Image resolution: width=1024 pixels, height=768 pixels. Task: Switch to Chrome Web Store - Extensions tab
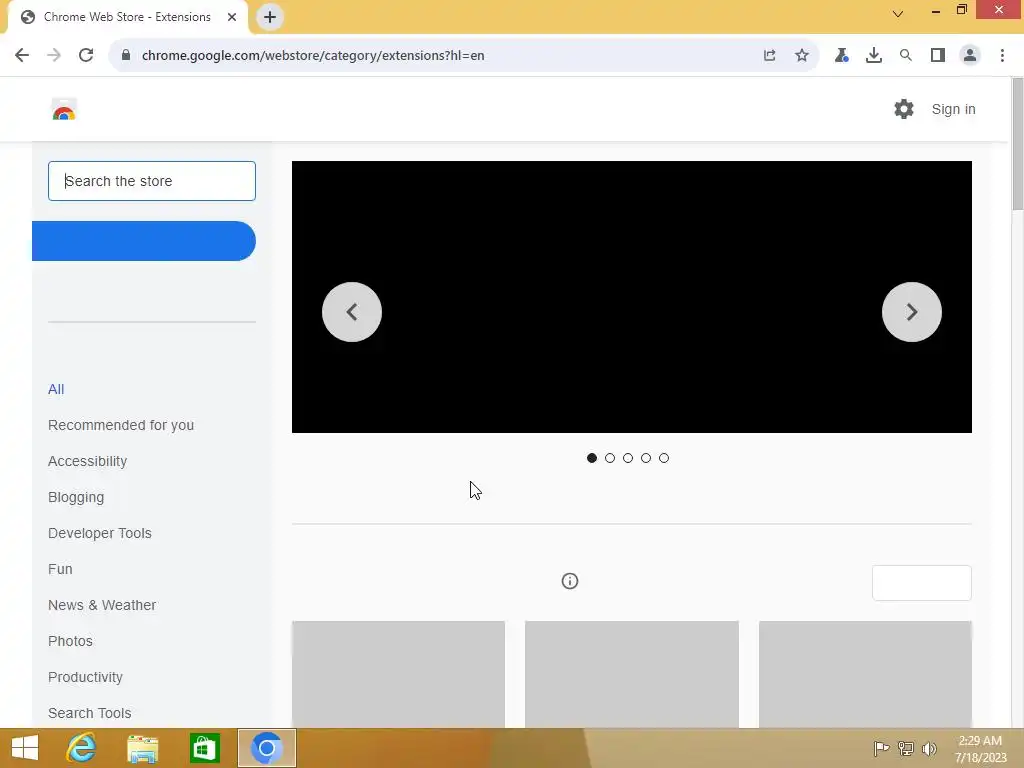(x=127, y=17)
